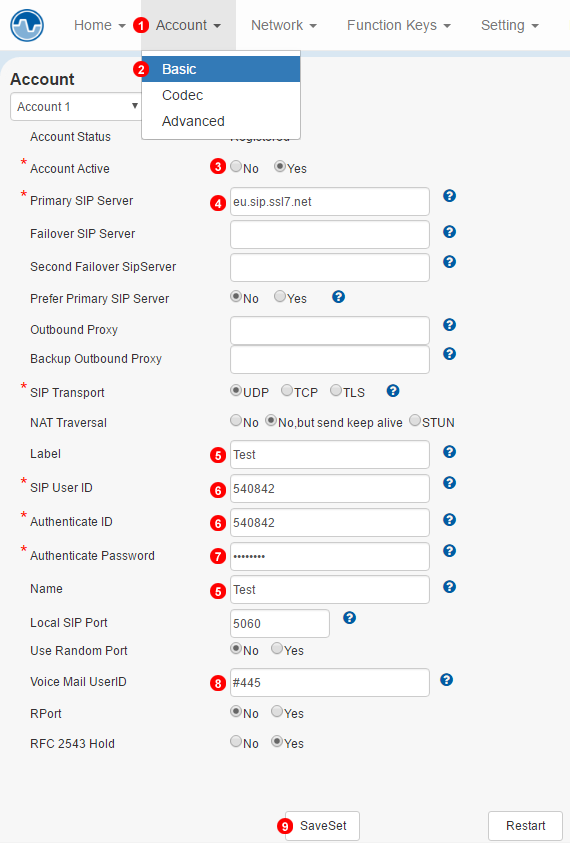
Task: Show help for Local SIP Port
Action: pos(350,618)
